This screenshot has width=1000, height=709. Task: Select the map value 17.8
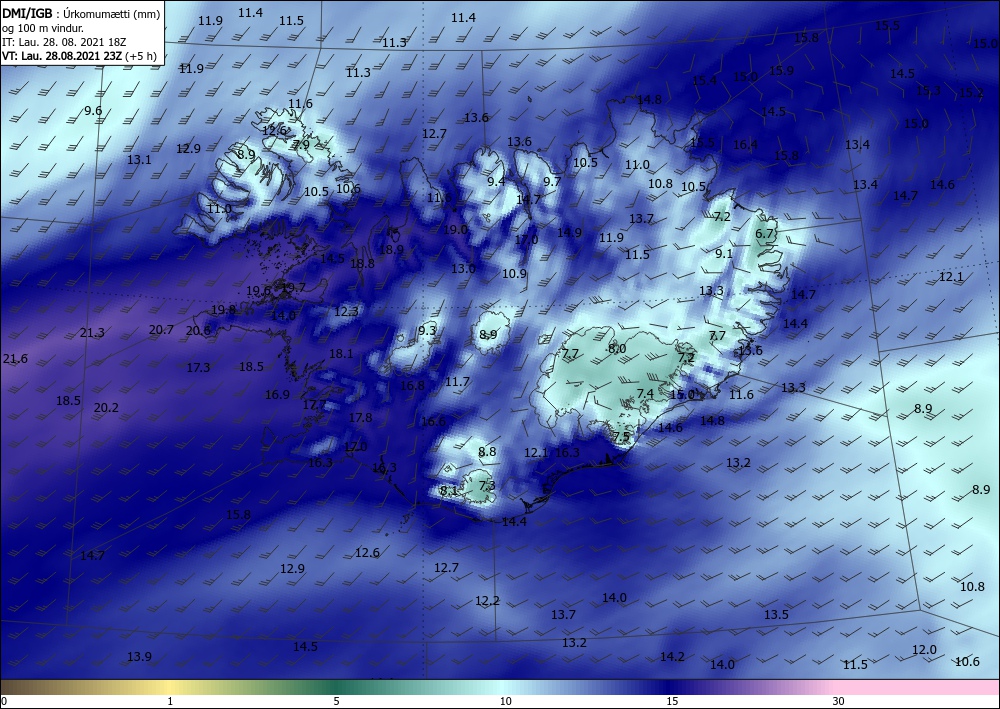(360, 418)
